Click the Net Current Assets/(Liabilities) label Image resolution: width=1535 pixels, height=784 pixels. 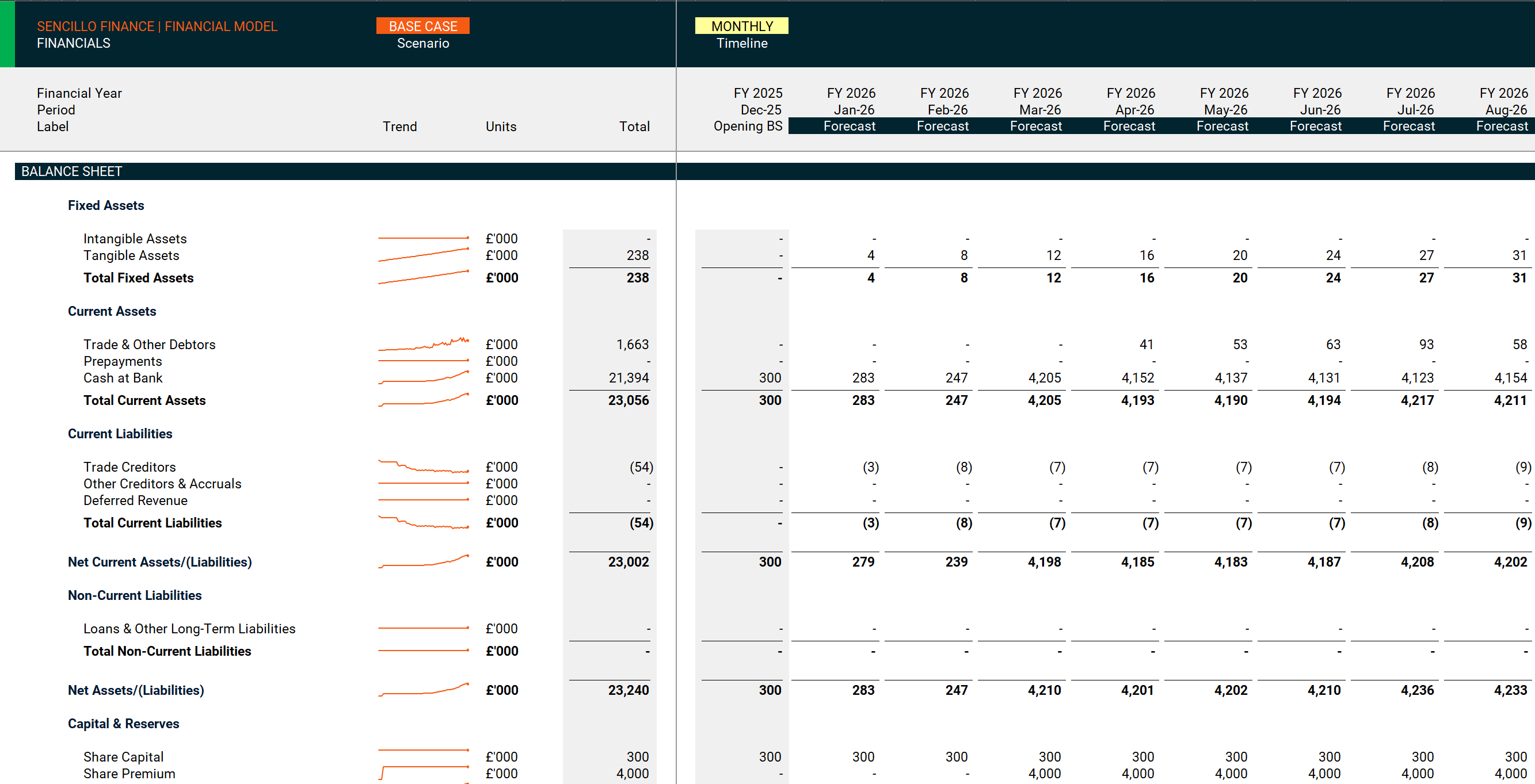coord(159,563)
